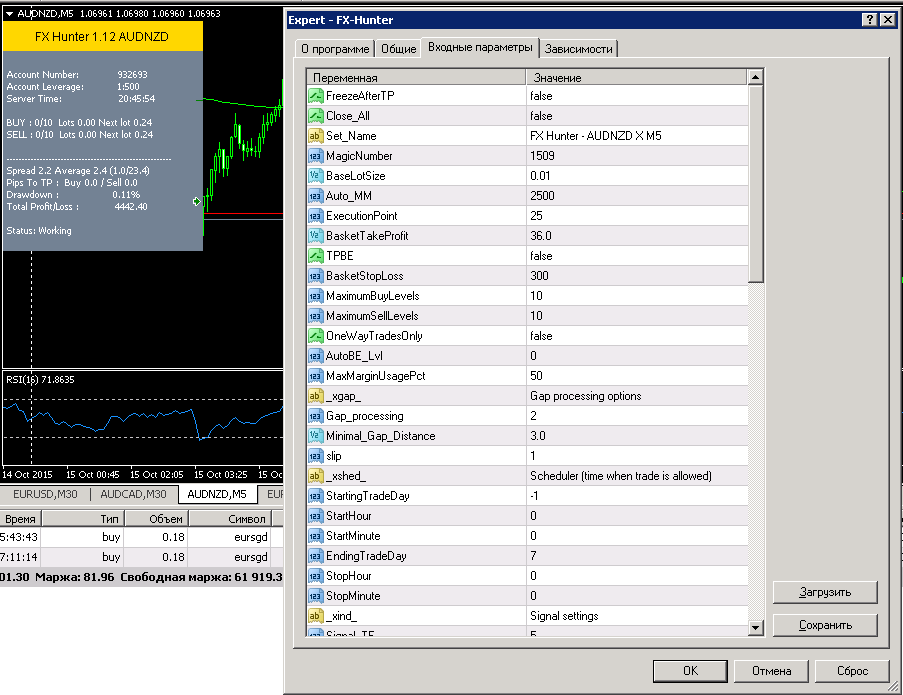Click the scrollbar up arrow in parameters list
Screen dimensions: 903x695
[x=756, y=77]
